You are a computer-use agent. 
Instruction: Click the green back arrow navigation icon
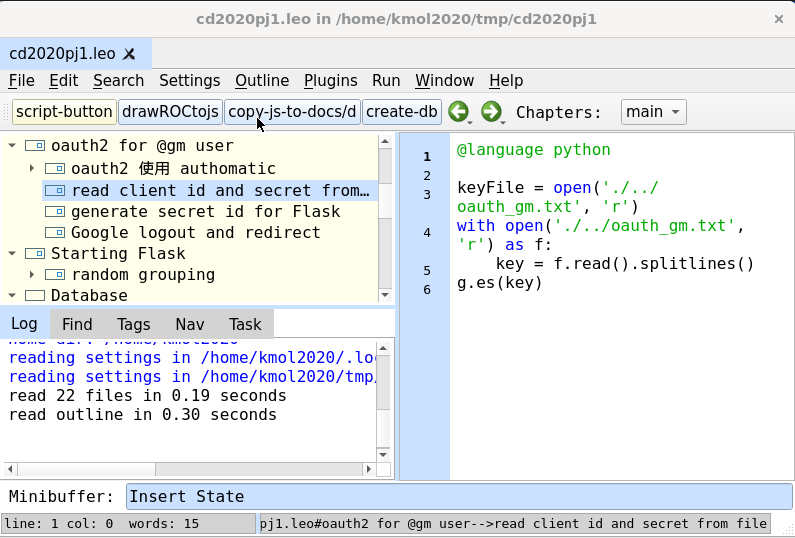(458, 112)
